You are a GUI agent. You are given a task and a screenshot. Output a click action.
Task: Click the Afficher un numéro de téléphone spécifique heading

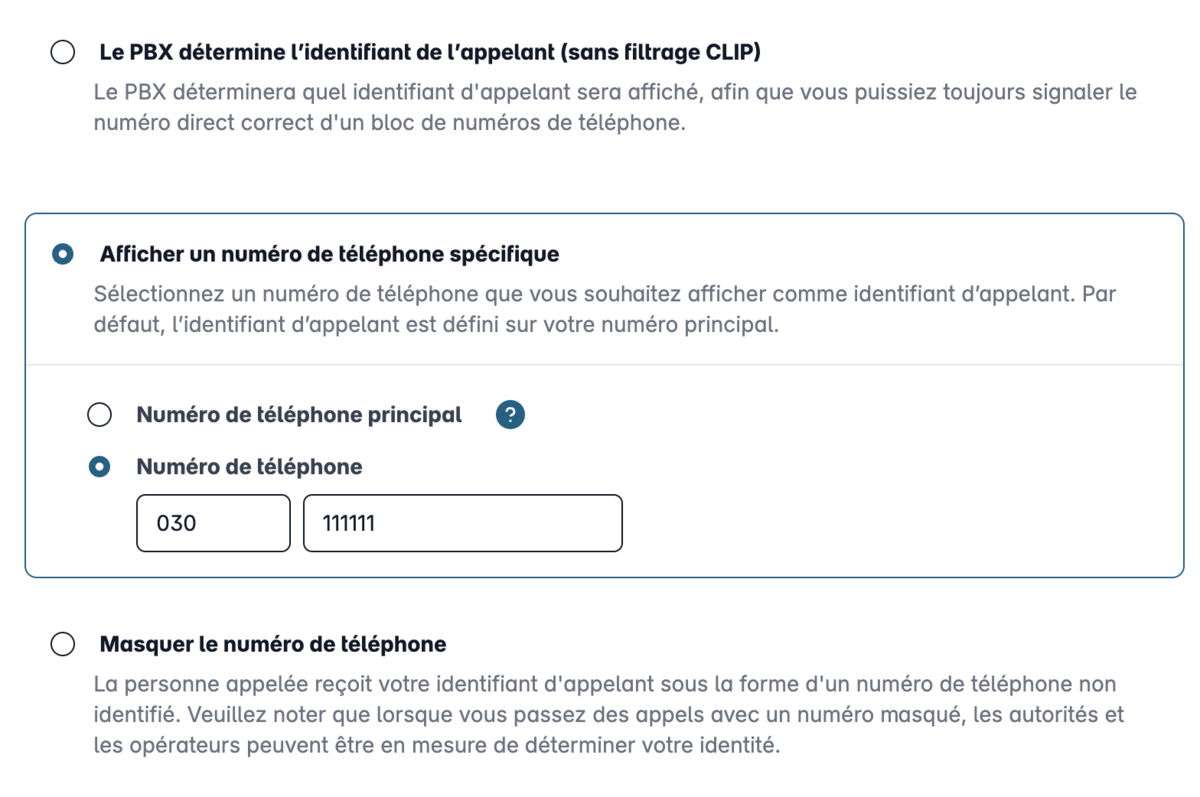click(329, 255)
